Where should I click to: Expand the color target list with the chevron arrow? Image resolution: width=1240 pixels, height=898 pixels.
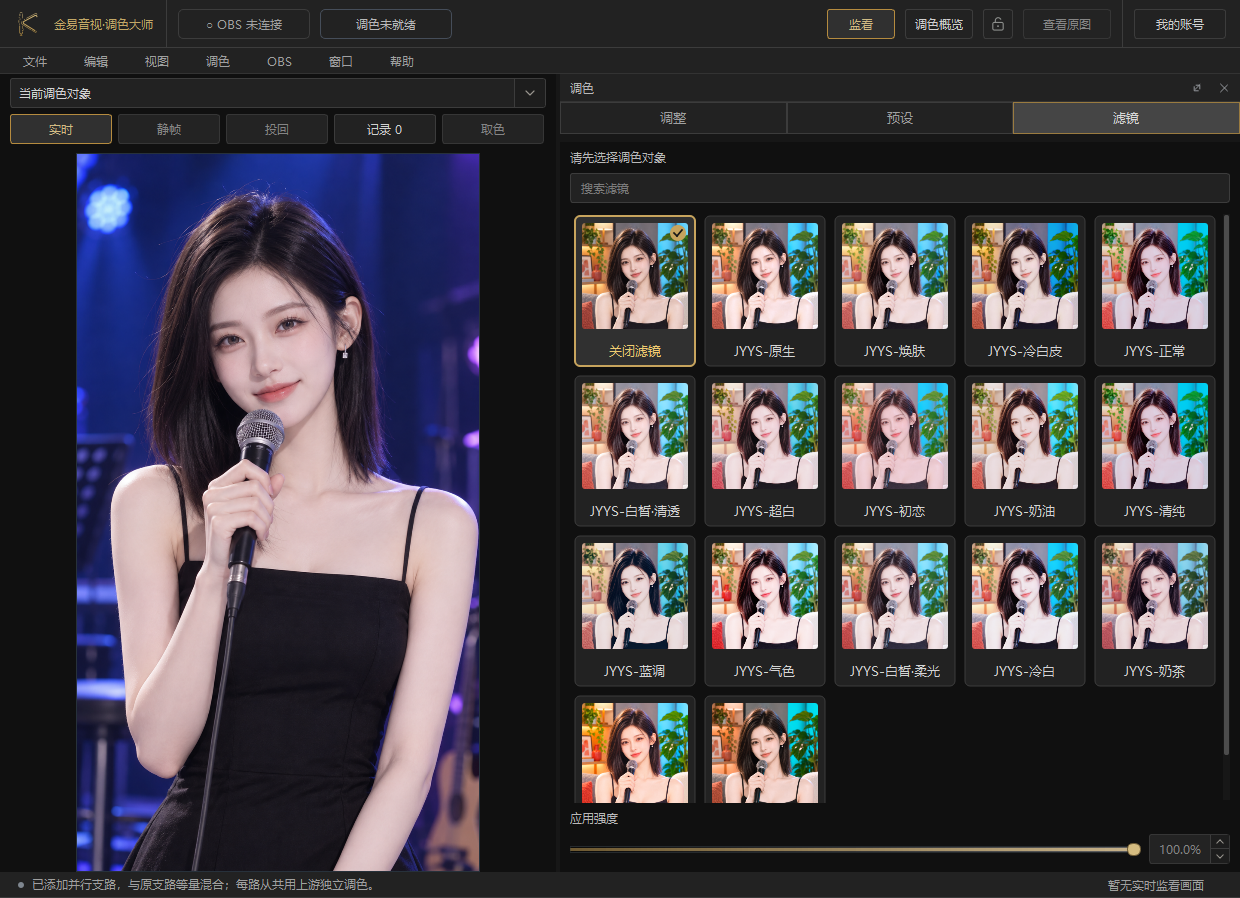click(529, 93)
